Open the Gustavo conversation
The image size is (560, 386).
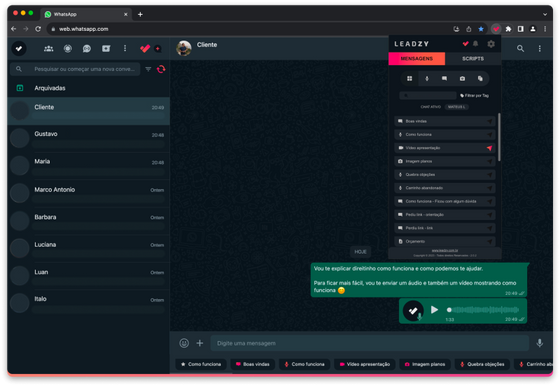[89, 138]
